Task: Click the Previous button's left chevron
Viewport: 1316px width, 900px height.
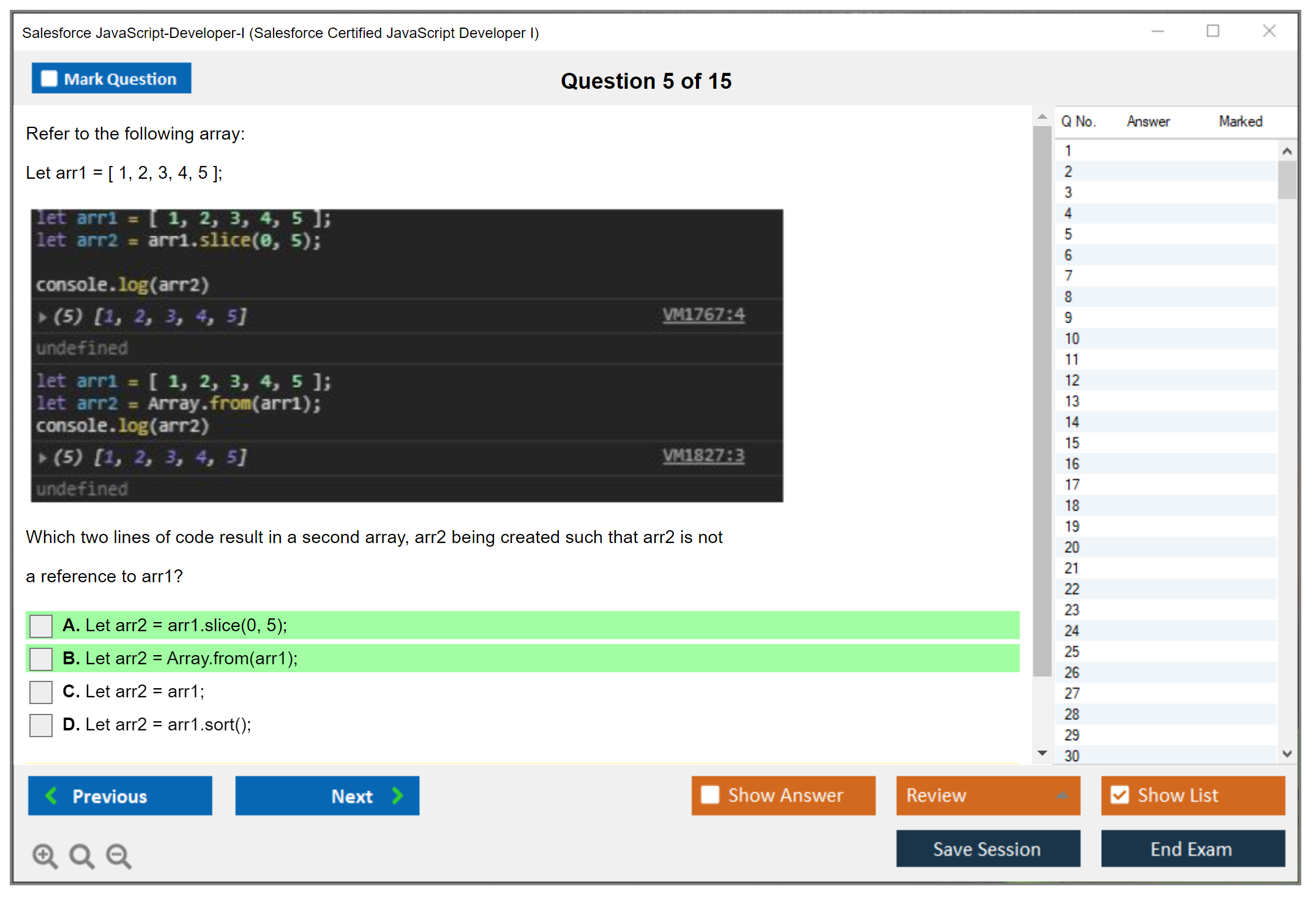Action: (51, 795)
